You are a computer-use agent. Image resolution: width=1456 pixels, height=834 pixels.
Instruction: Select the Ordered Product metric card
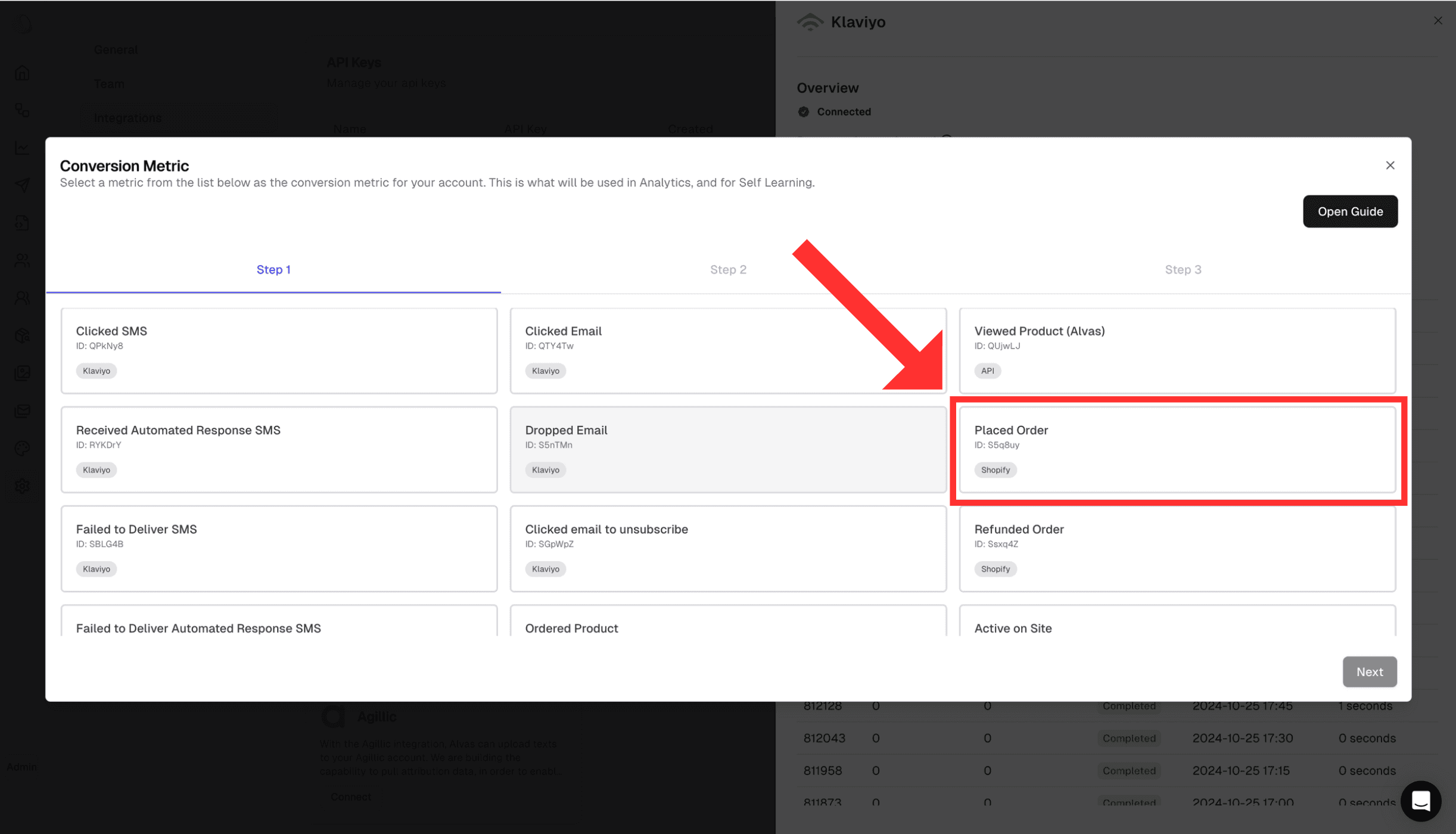point(728,621)
